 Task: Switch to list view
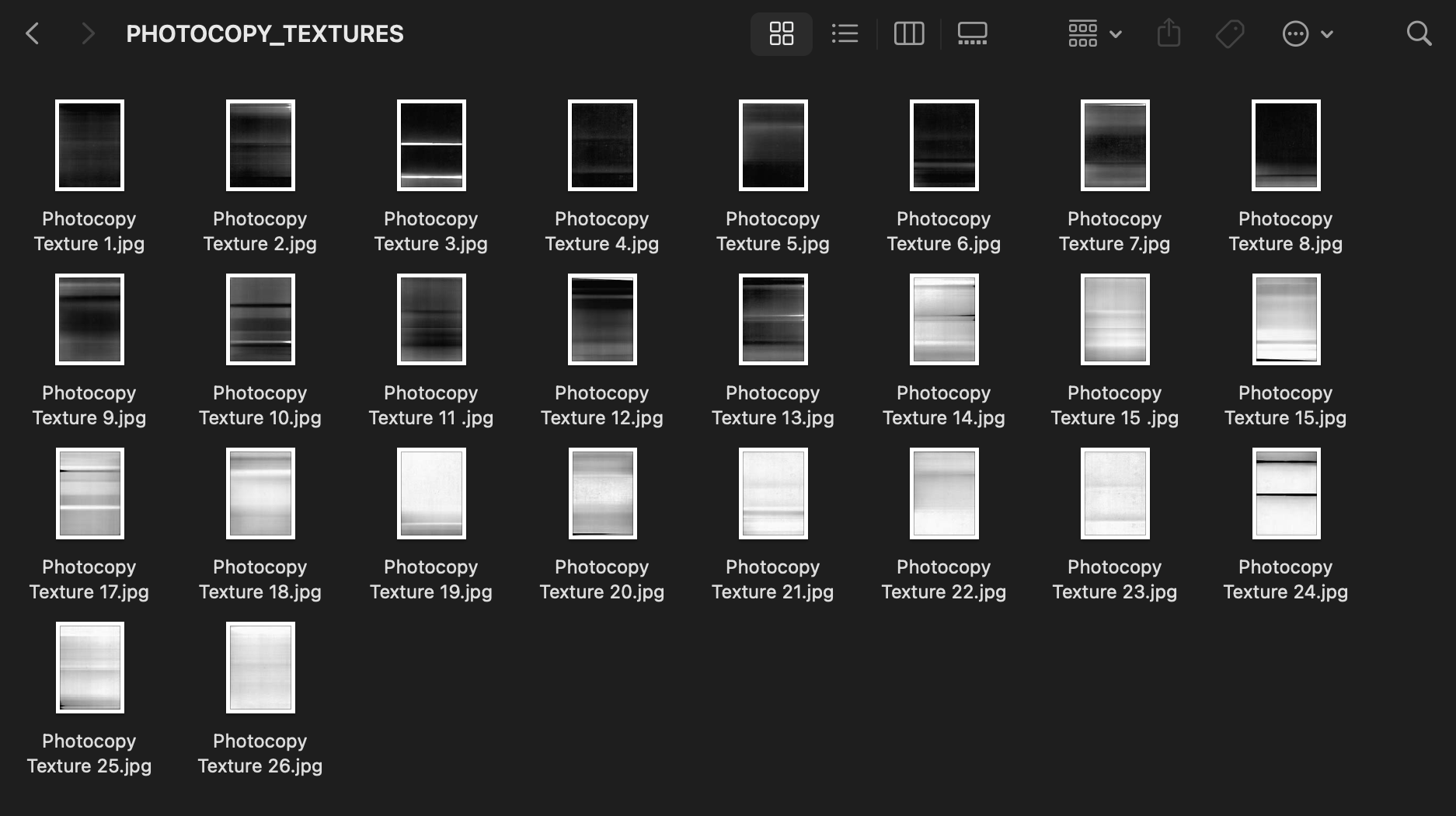click(x=845, y=33)
